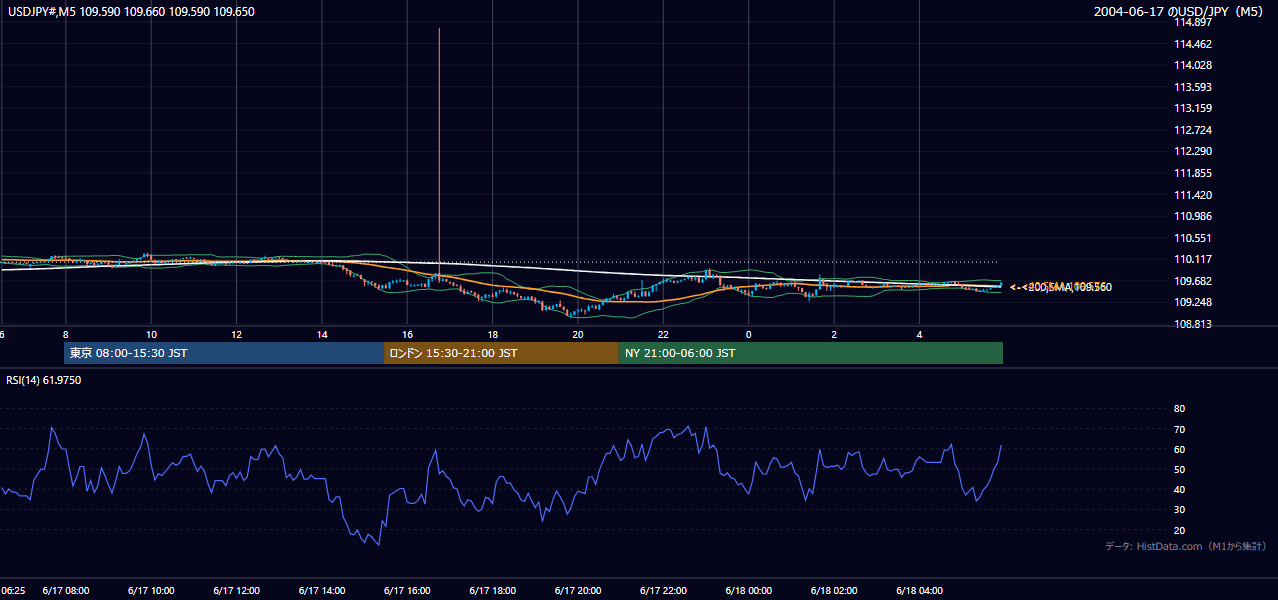This screenshot has height=600, width=1278.
Task: Select the Tokyo 08:00-15:30 JST session bar
Action: pos(224,353)
